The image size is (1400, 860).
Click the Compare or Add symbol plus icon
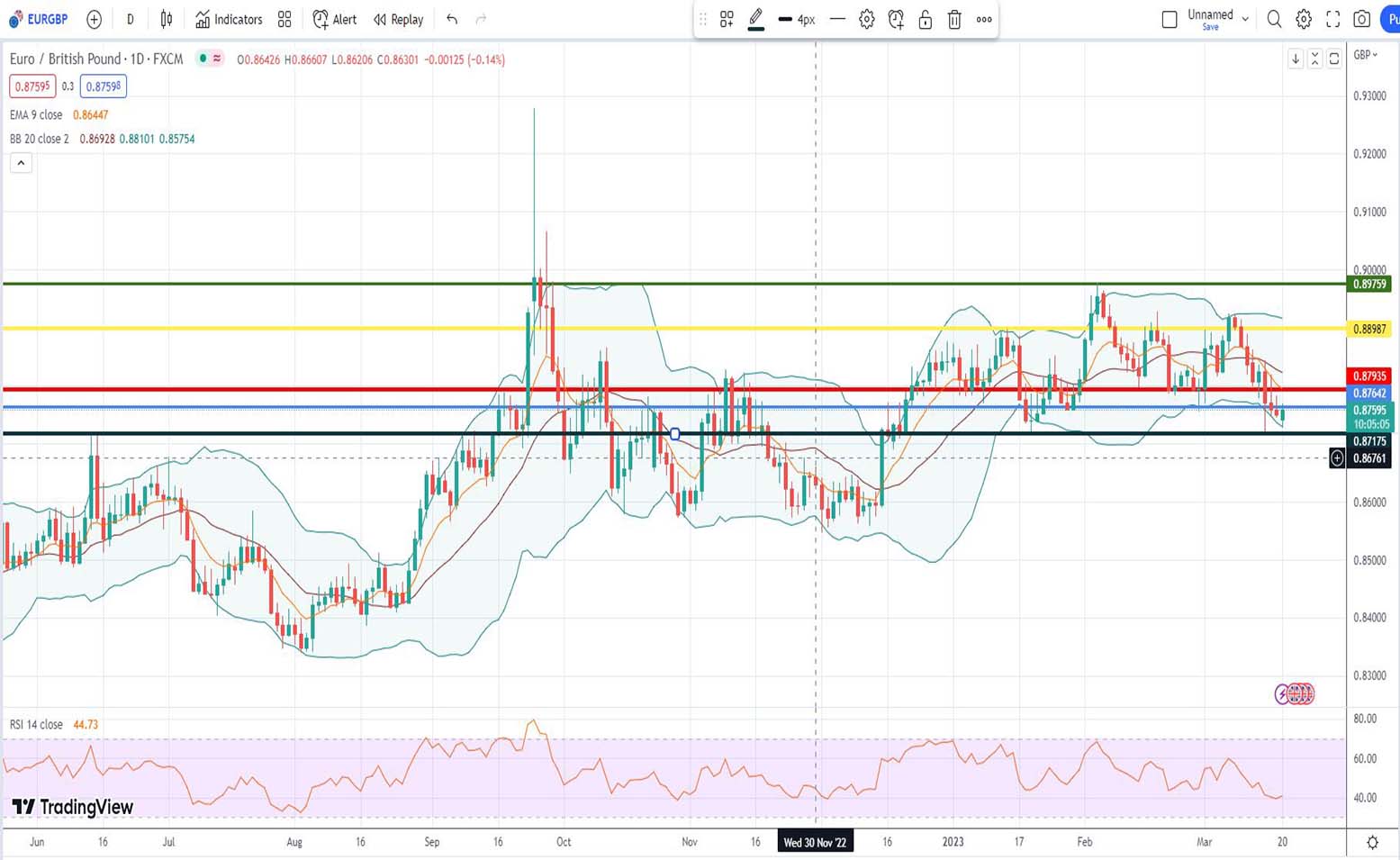point(94,19)
